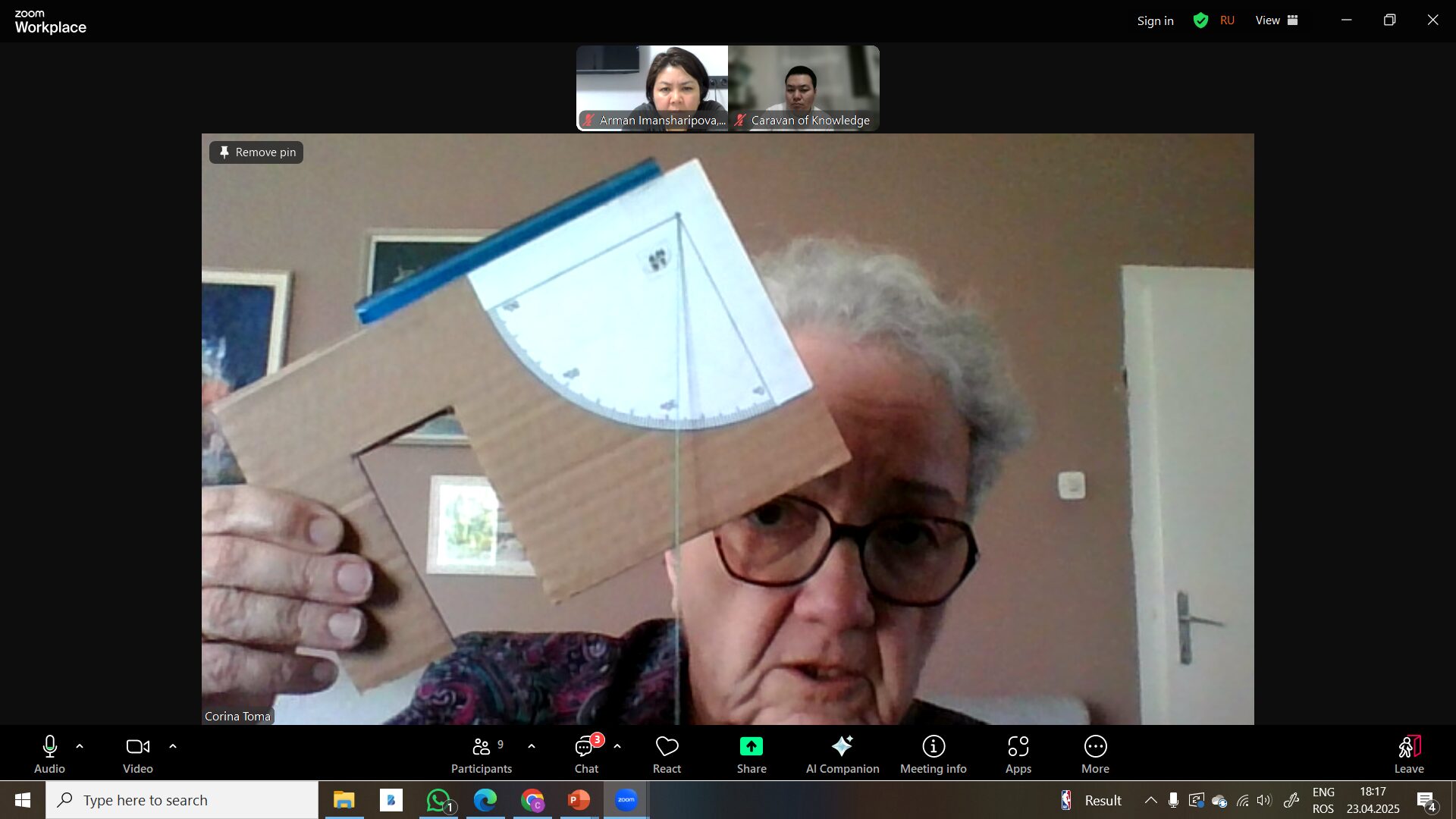Click the Windows taskbar search box
The width and height of the screenshot is (1456, 819).
click(182, 800)
